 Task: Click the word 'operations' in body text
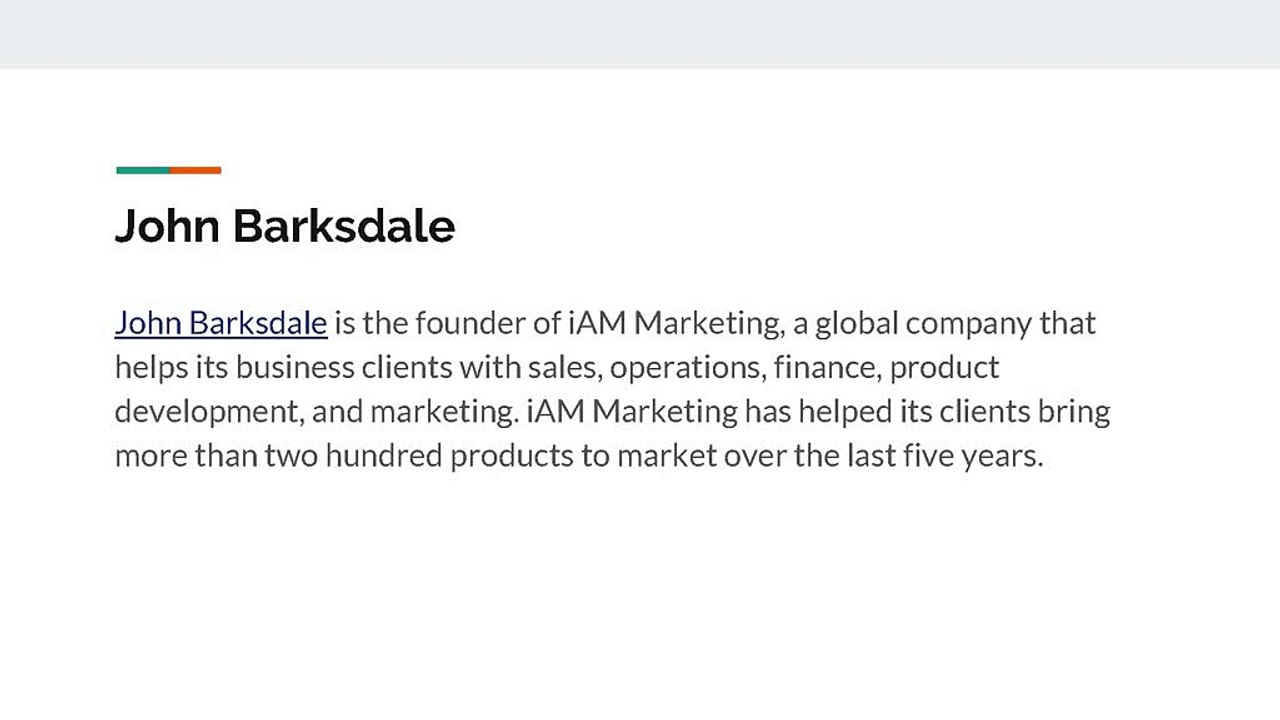(686, 367)
